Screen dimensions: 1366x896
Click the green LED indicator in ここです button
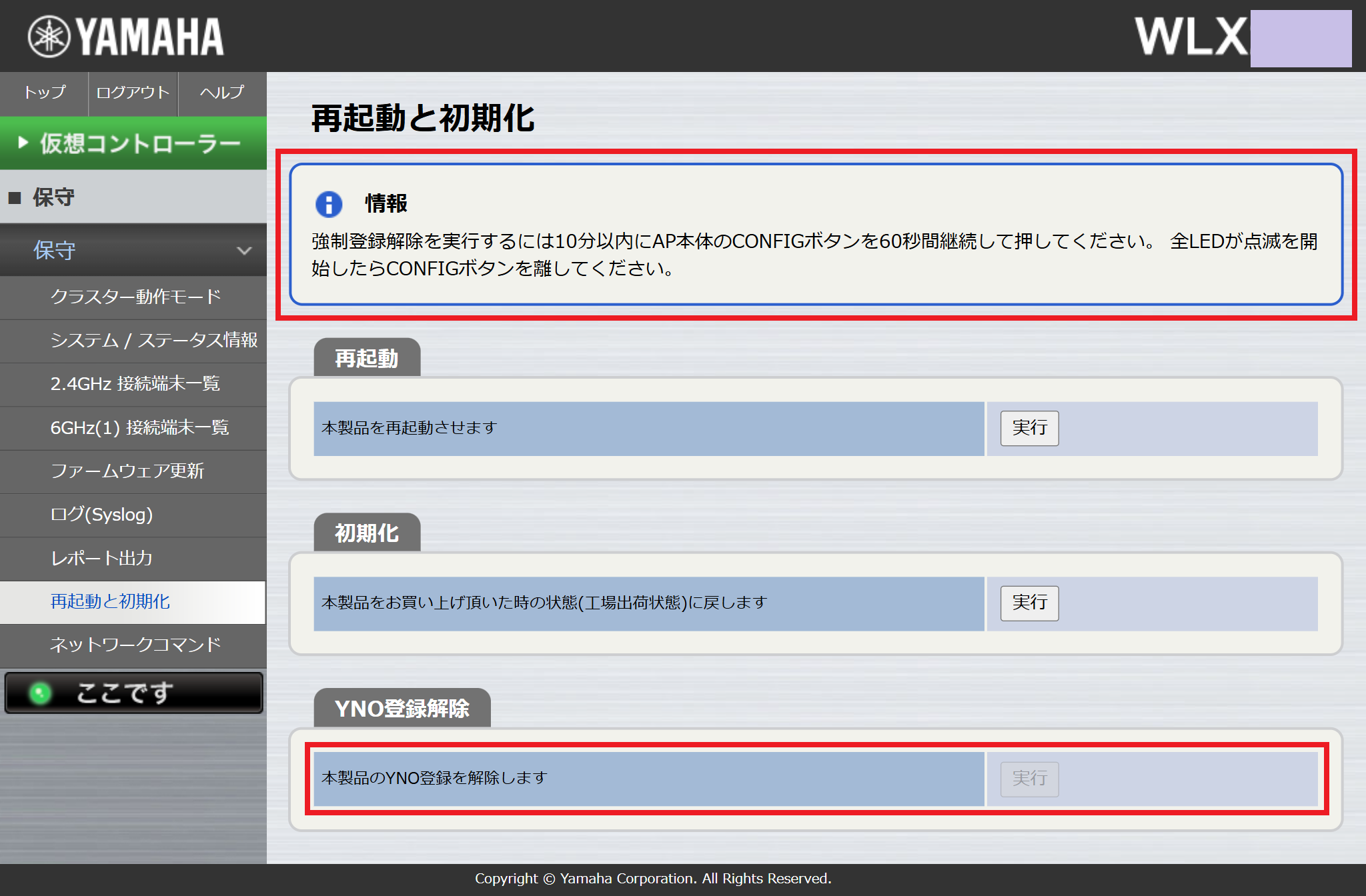click(40, 693)
